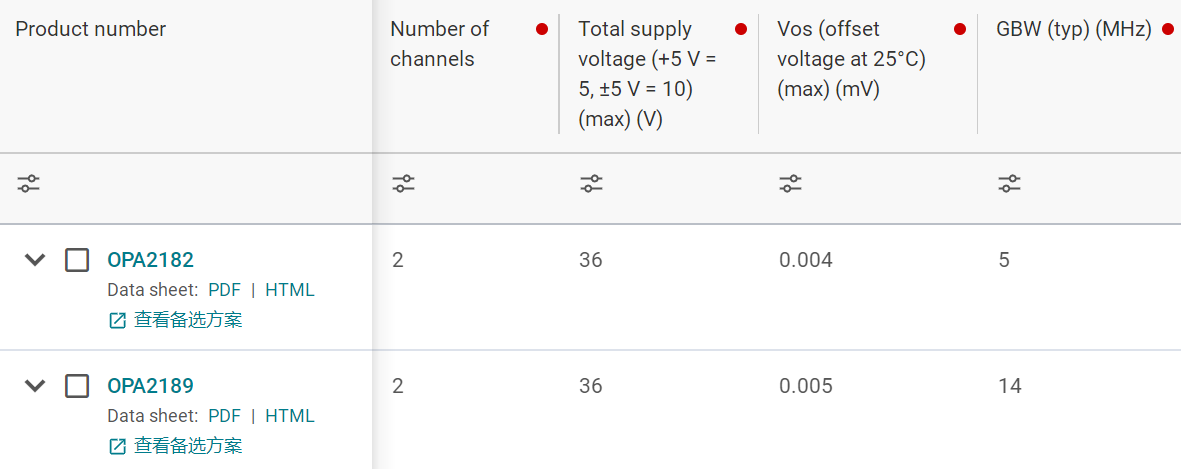Open the OPA2189 product page

click(150, 386)
